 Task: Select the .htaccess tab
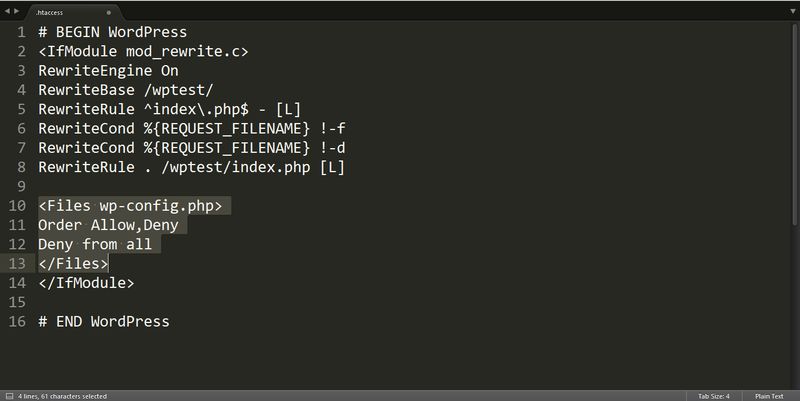point(71,12)
